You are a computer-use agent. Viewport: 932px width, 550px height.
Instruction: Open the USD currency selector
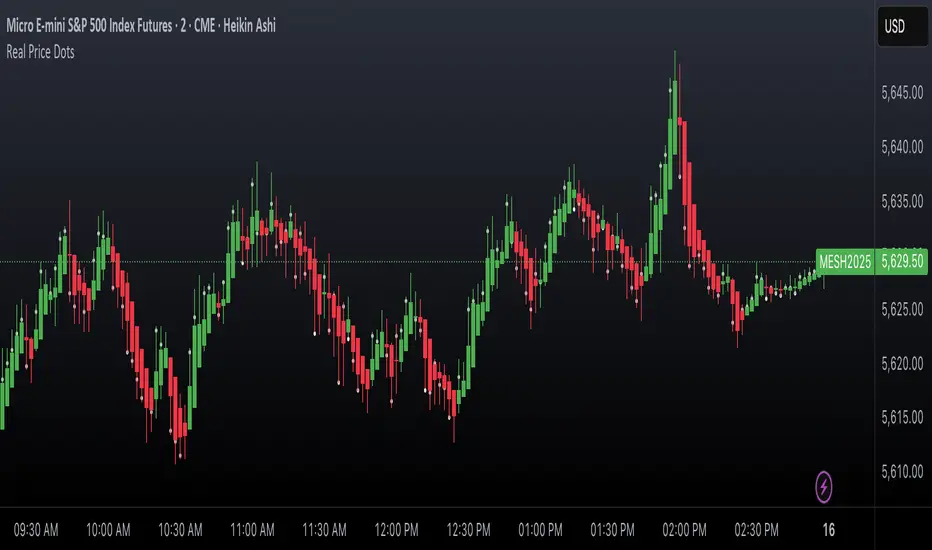point(903,26)
